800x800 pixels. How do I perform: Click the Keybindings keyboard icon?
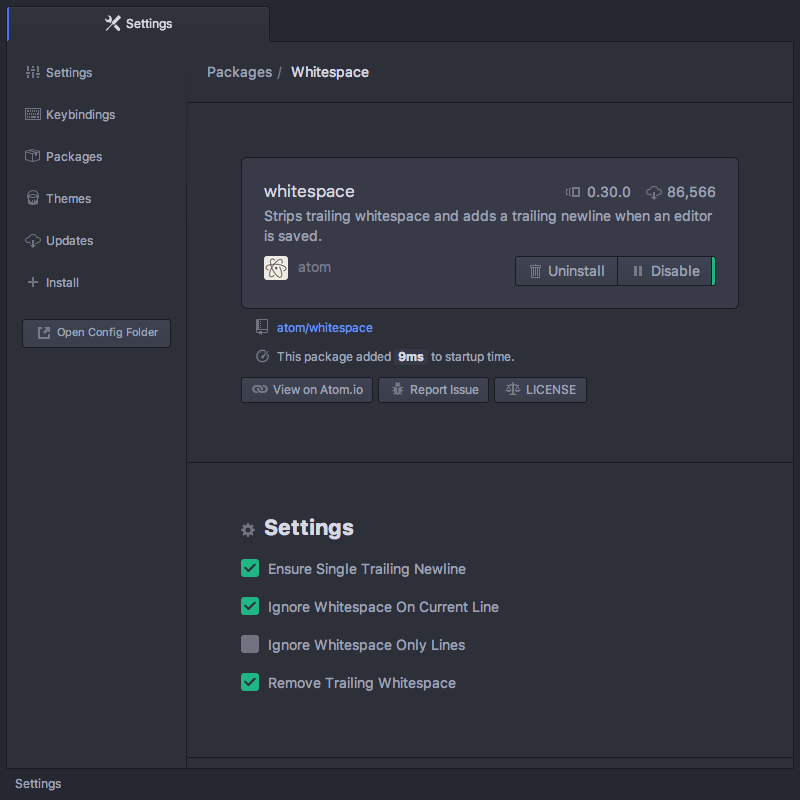pos(33,114)
